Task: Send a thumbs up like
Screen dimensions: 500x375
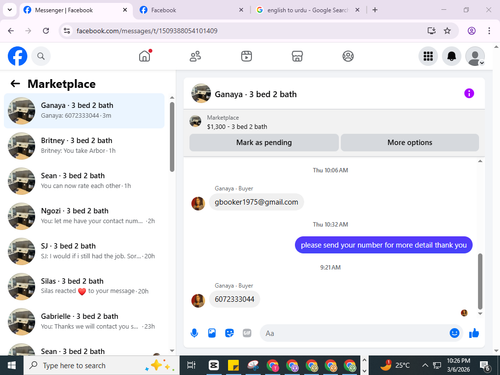Action: (x=474, y=333)
